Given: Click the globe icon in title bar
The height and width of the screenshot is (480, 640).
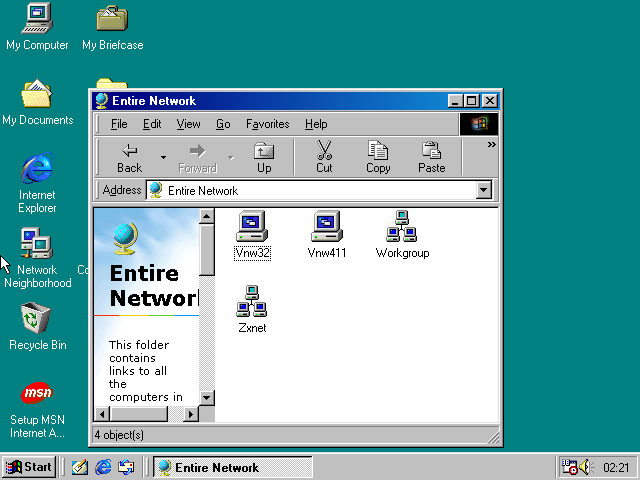Looking at the screenshot, I should click(101, 101).
